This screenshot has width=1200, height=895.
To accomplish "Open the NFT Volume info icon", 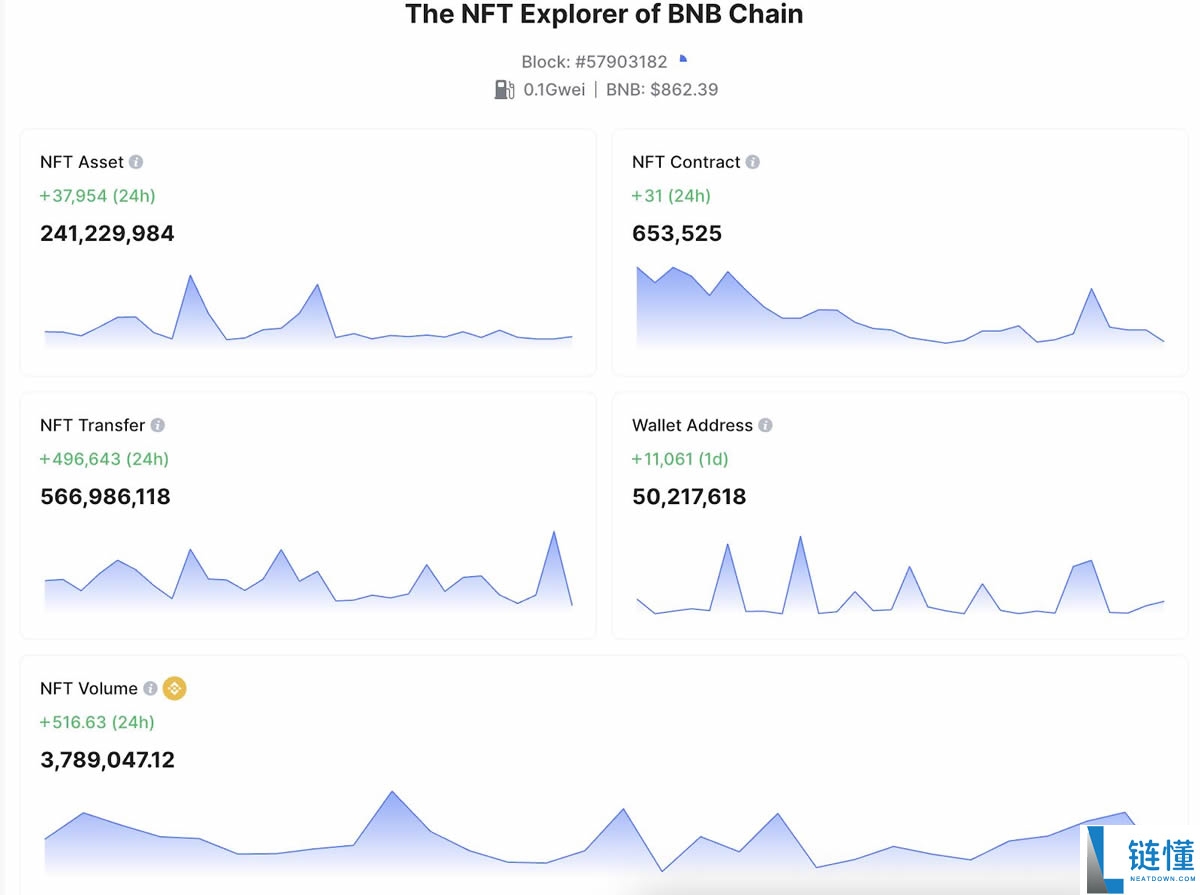I will tap(150, 688).
